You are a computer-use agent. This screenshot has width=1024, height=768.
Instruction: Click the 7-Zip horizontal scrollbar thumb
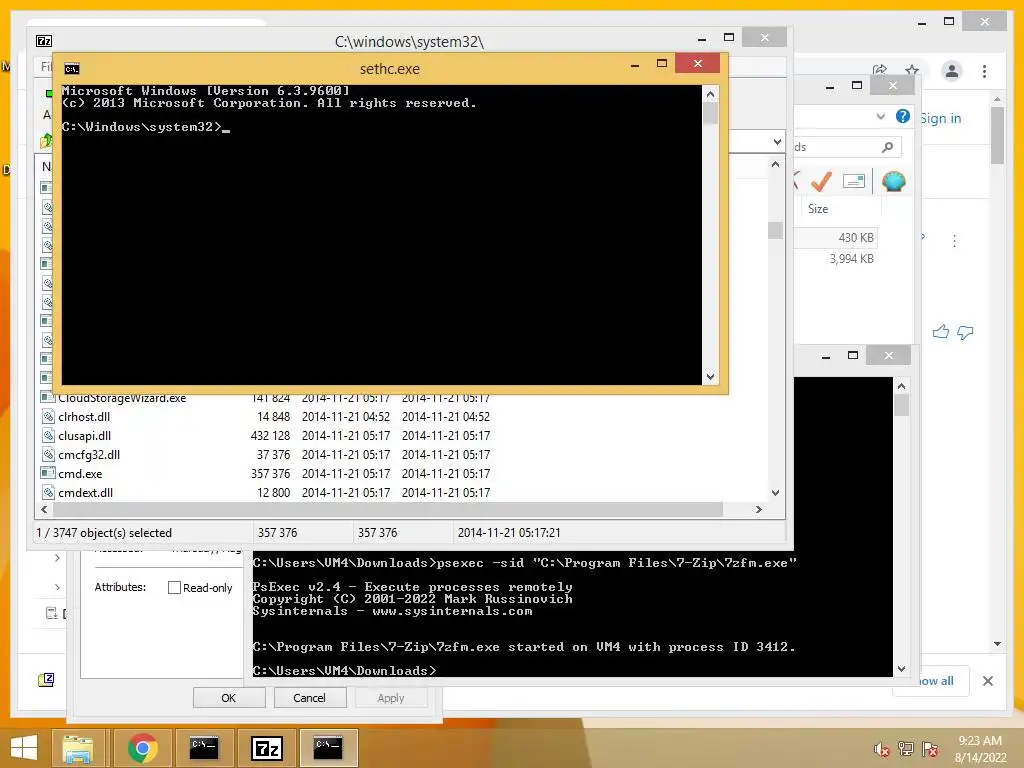(387, 509)
